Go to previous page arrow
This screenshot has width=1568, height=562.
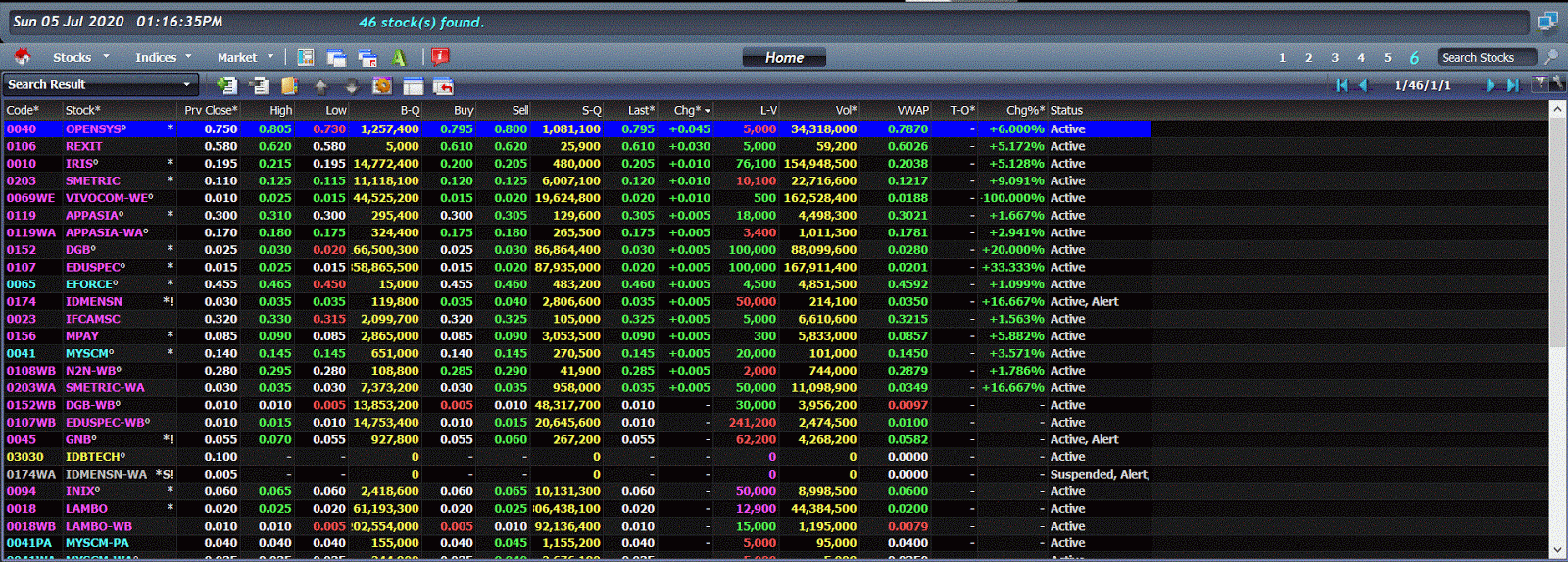point(1362,85)
